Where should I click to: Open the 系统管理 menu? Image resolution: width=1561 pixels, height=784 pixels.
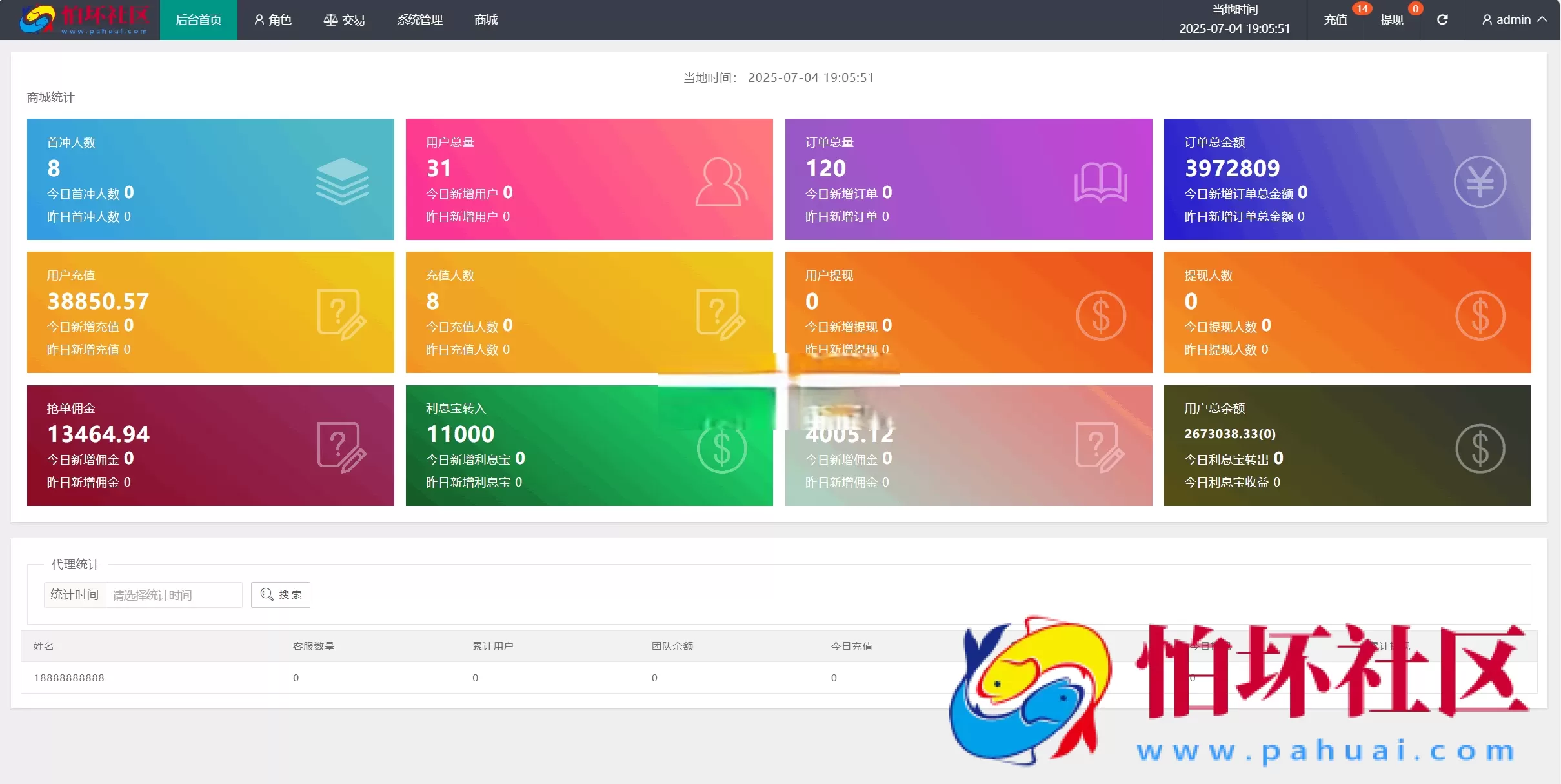[419, 20]
